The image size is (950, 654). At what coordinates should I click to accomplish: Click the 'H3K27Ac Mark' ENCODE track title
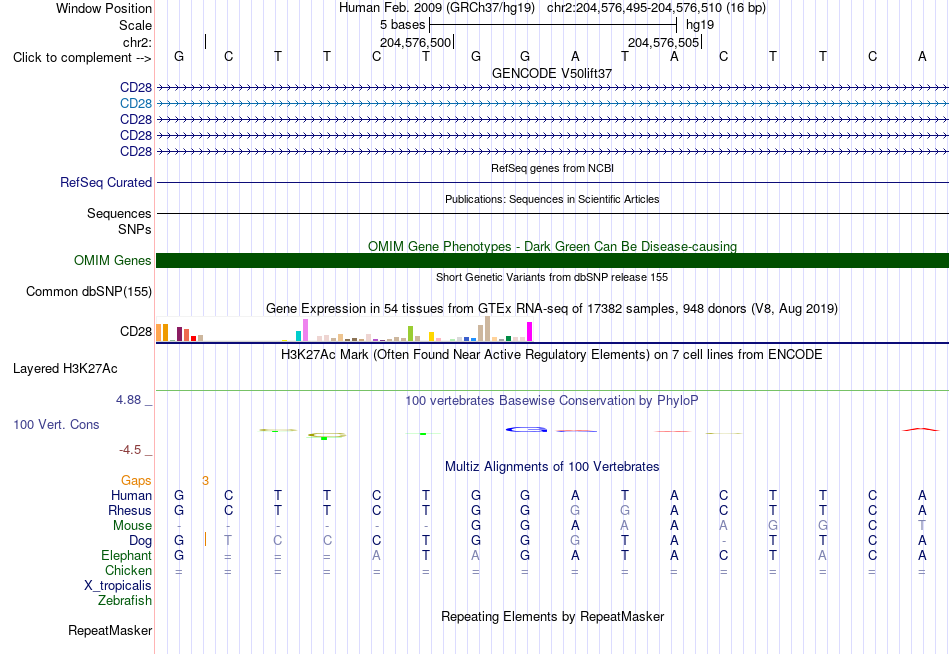click(551, 355)
